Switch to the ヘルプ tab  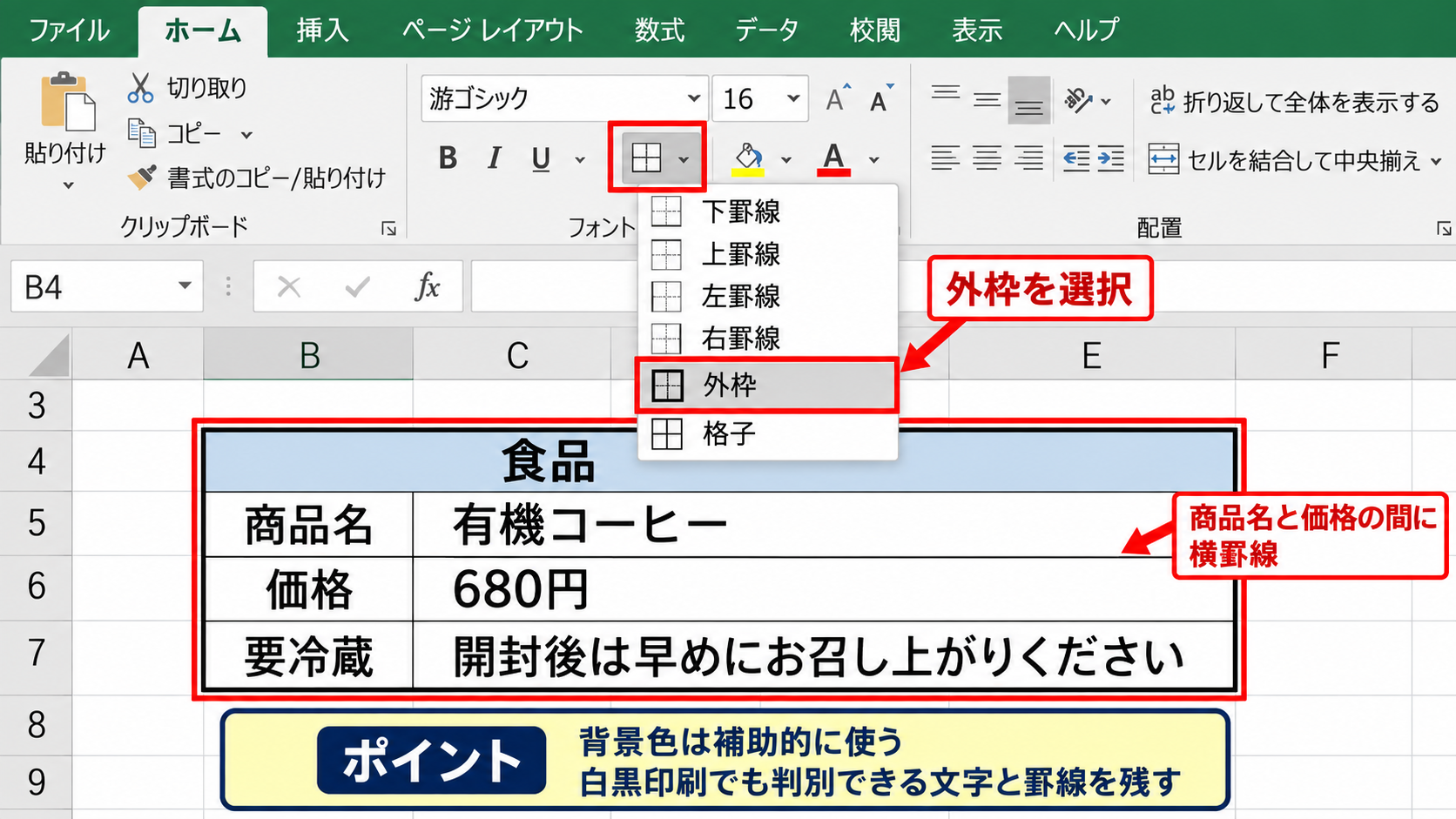(x=1086, y=30)
